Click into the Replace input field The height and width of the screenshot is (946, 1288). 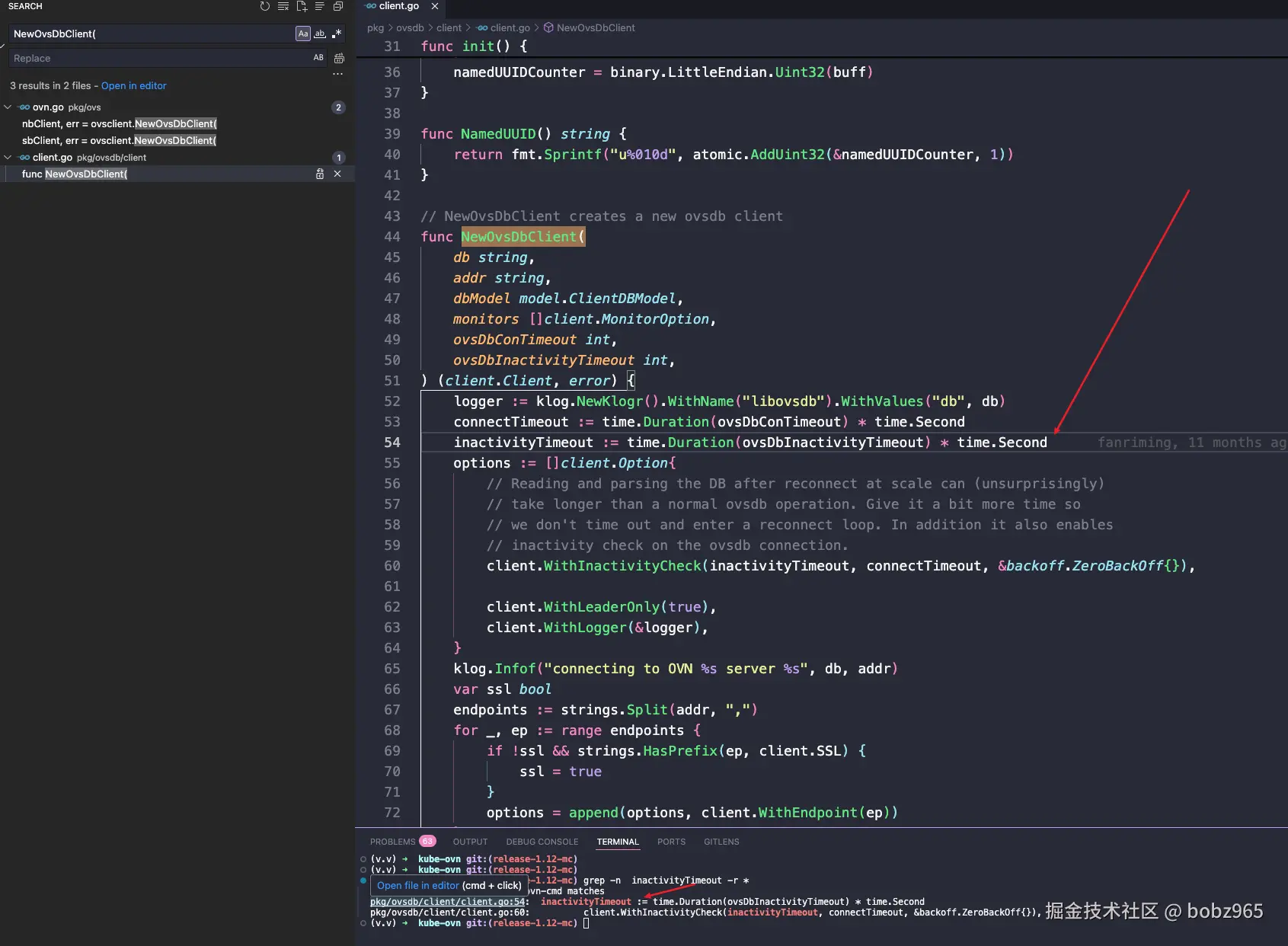(152, 58)
